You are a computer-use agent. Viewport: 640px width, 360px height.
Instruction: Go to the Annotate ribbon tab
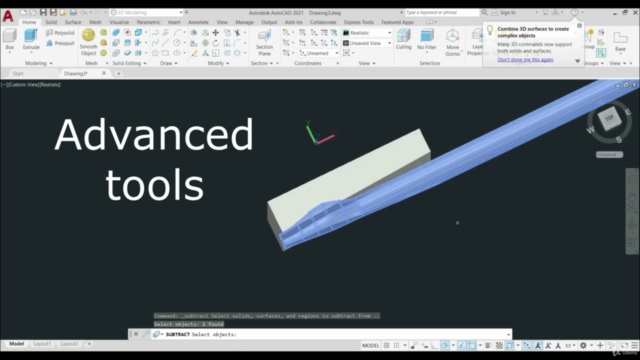pos(198,22)
